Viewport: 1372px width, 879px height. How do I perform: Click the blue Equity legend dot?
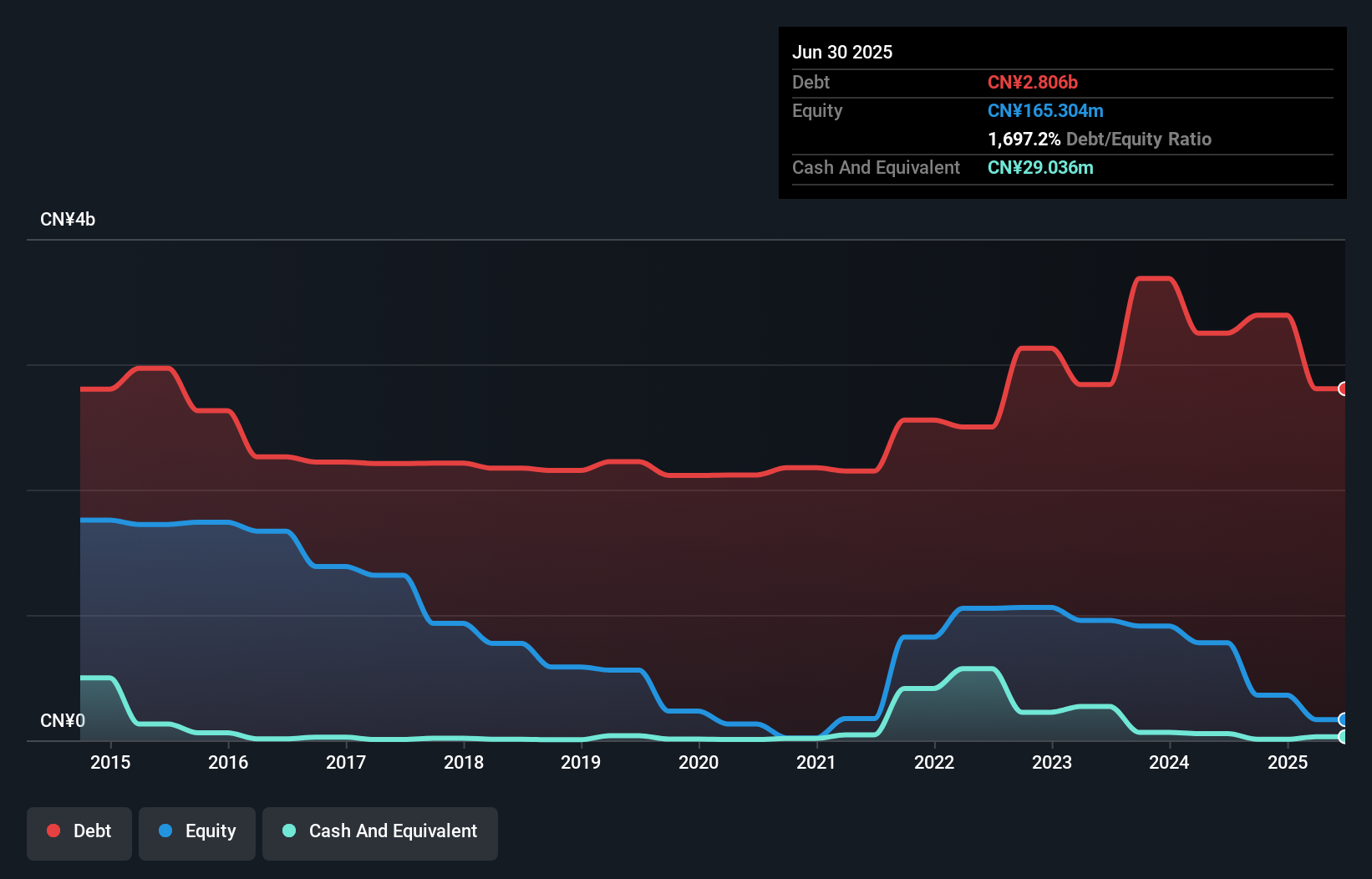point(166,831)
